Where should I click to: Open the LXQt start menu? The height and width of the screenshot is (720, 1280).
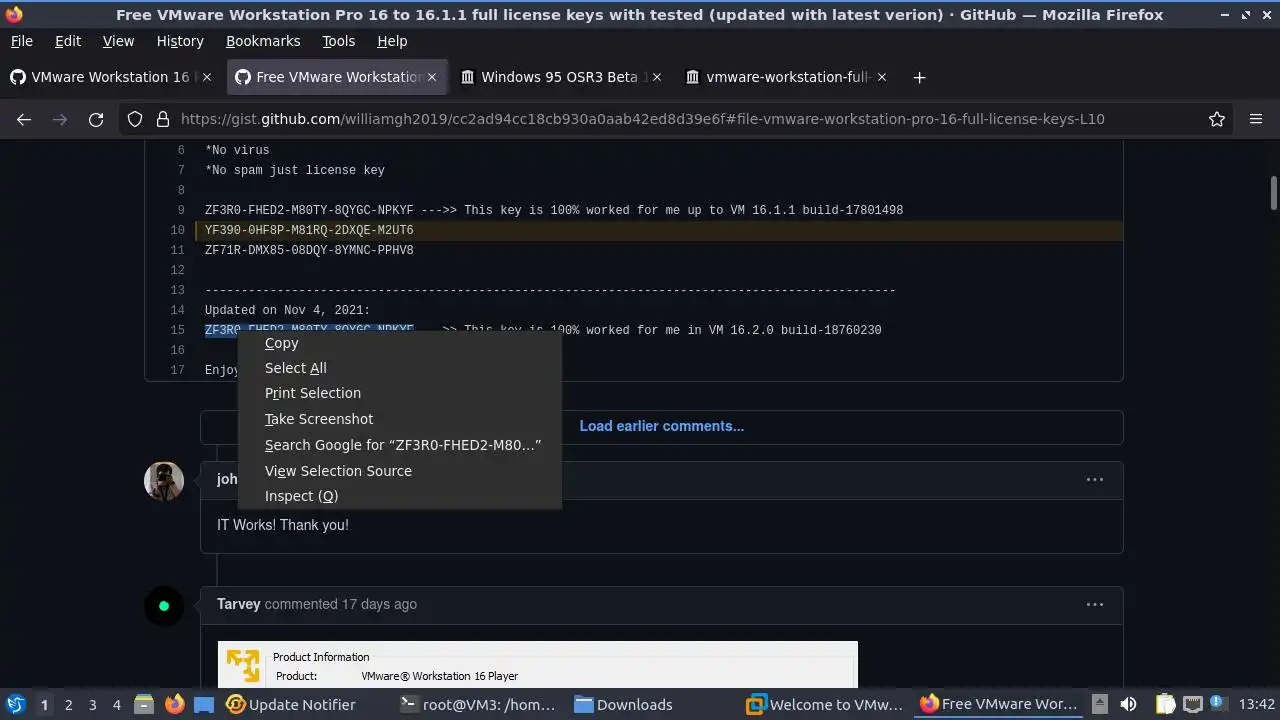(x=15, y=704)
